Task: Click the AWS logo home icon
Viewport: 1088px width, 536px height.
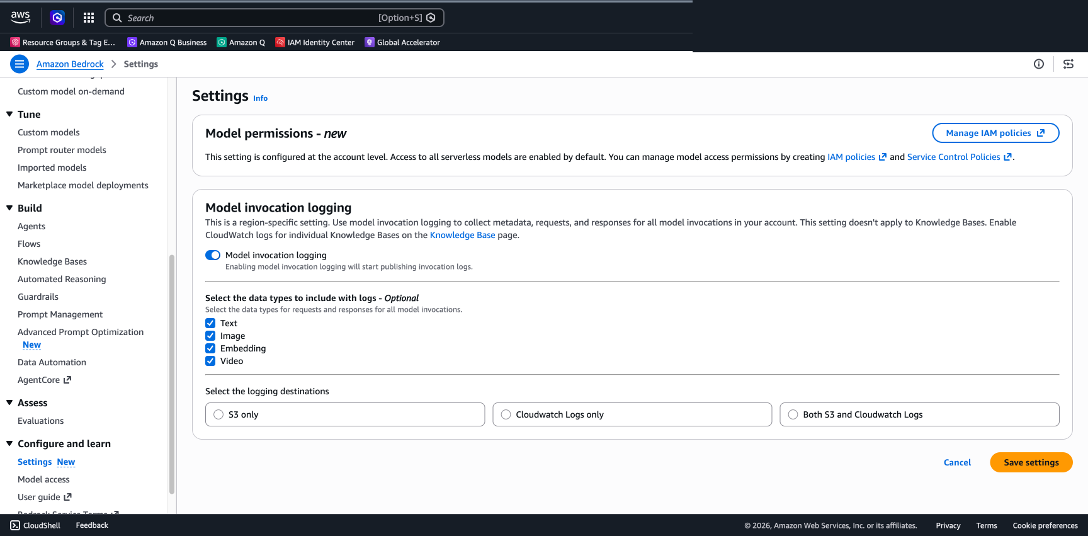Action: (20, 17)
